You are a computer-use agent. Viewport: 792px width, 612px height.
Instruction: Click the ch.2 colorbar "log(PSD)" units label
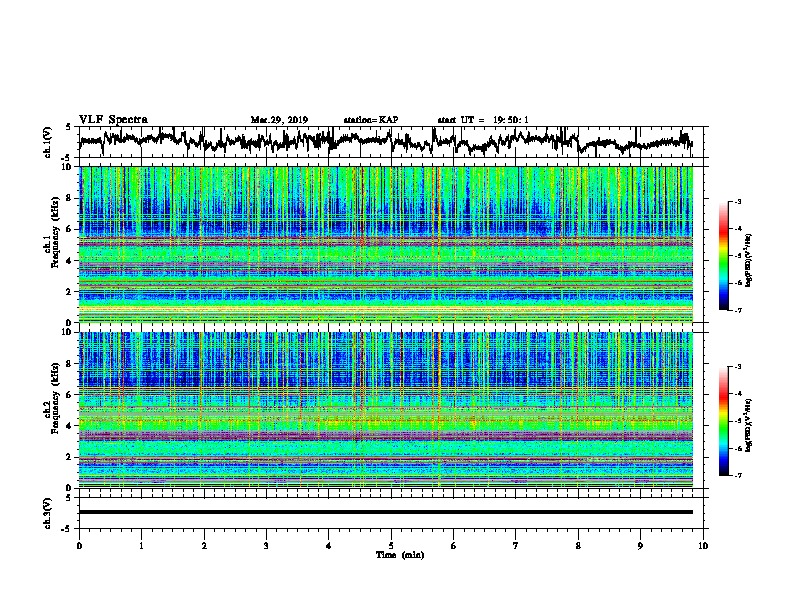tap(748, 425)
